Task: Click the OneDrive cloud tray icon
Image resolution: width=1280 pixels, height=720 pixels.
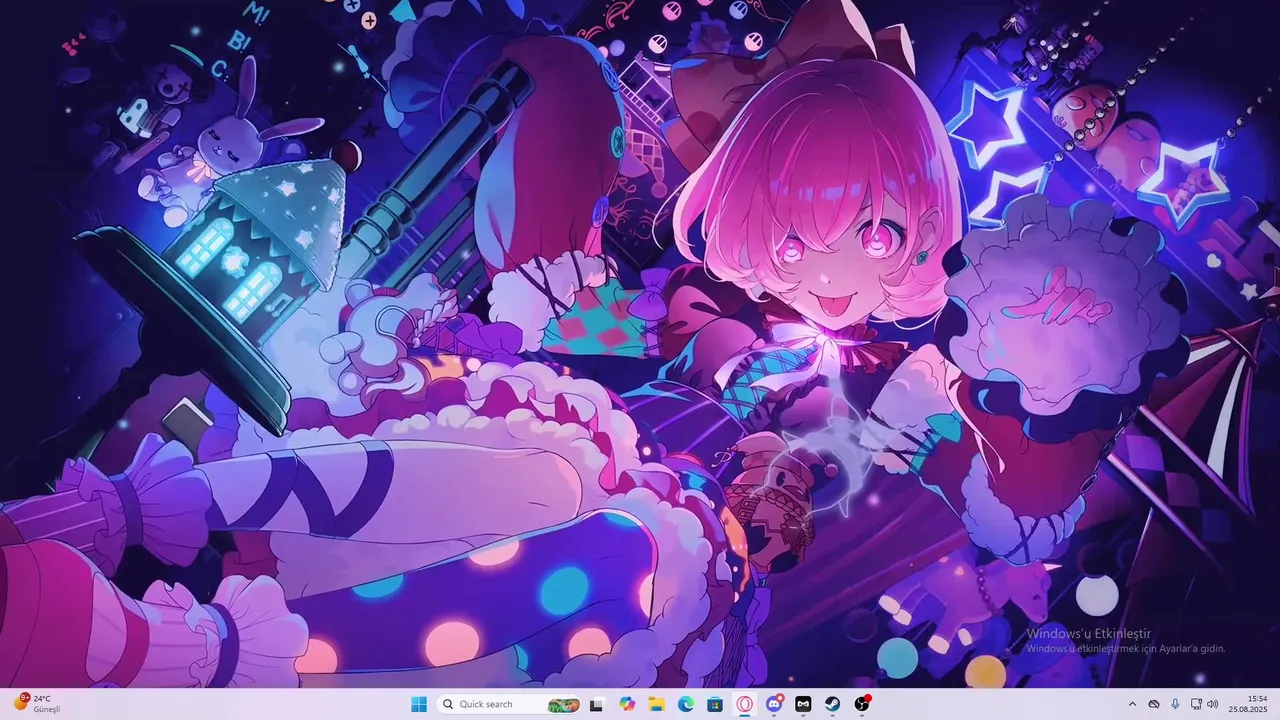Action: tap(1154, 704)
